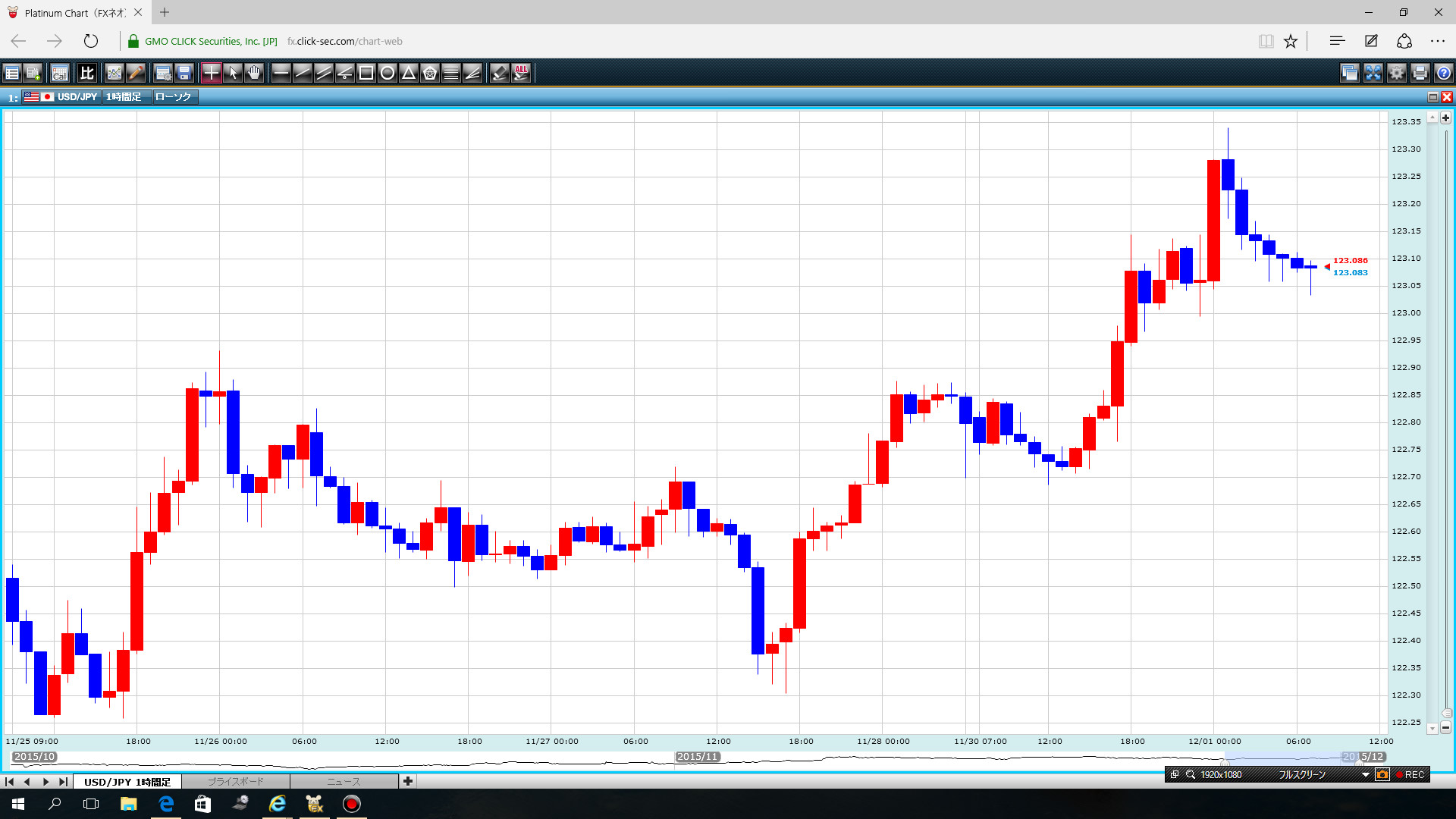Toggle fullscreen with blue arrows icon

click(1373, 73)
